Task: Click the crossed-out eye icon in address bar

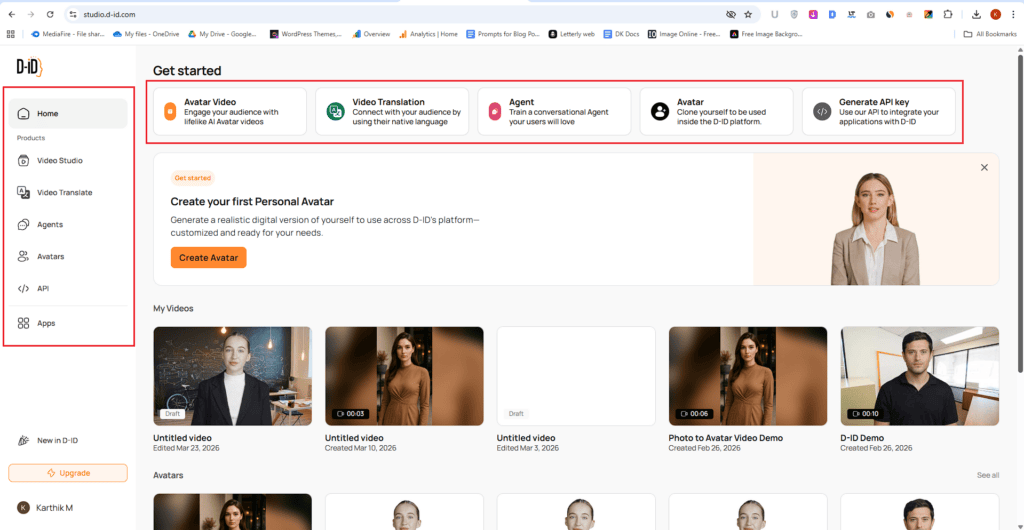Action: pos(730,14)
